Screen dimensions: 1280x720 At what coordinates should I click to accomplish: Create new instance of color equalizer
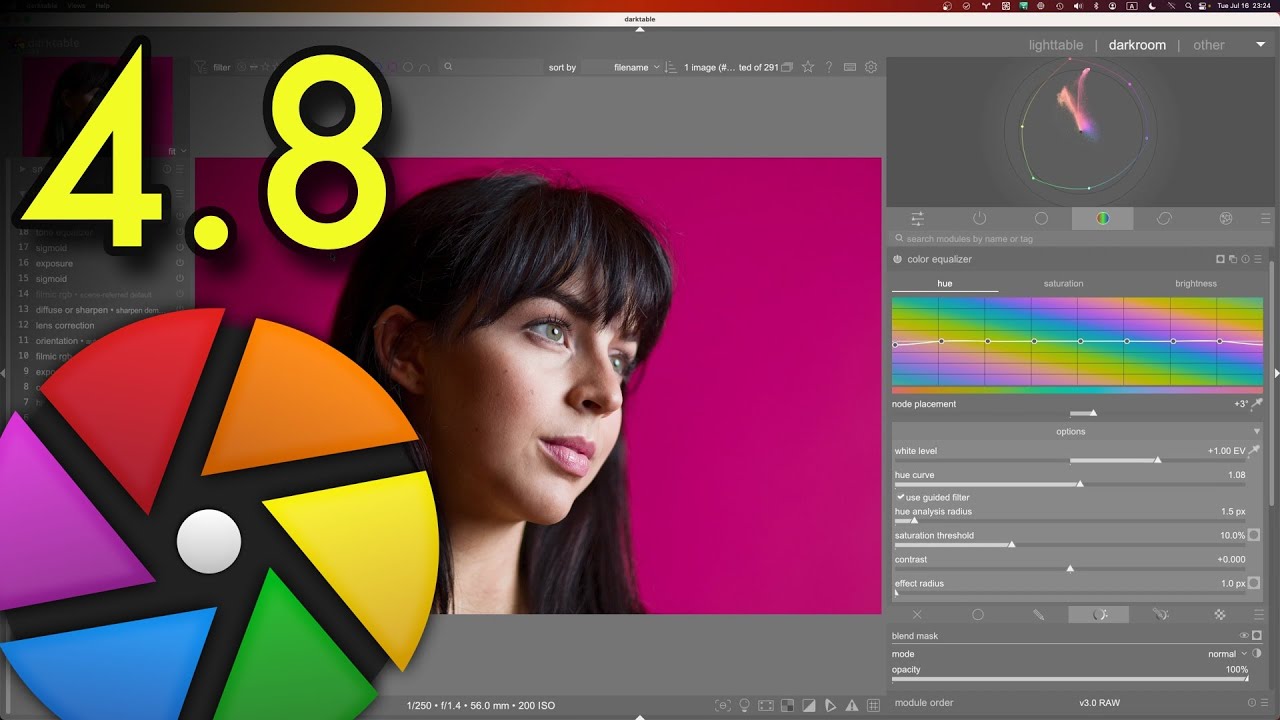click(1232, 259)
